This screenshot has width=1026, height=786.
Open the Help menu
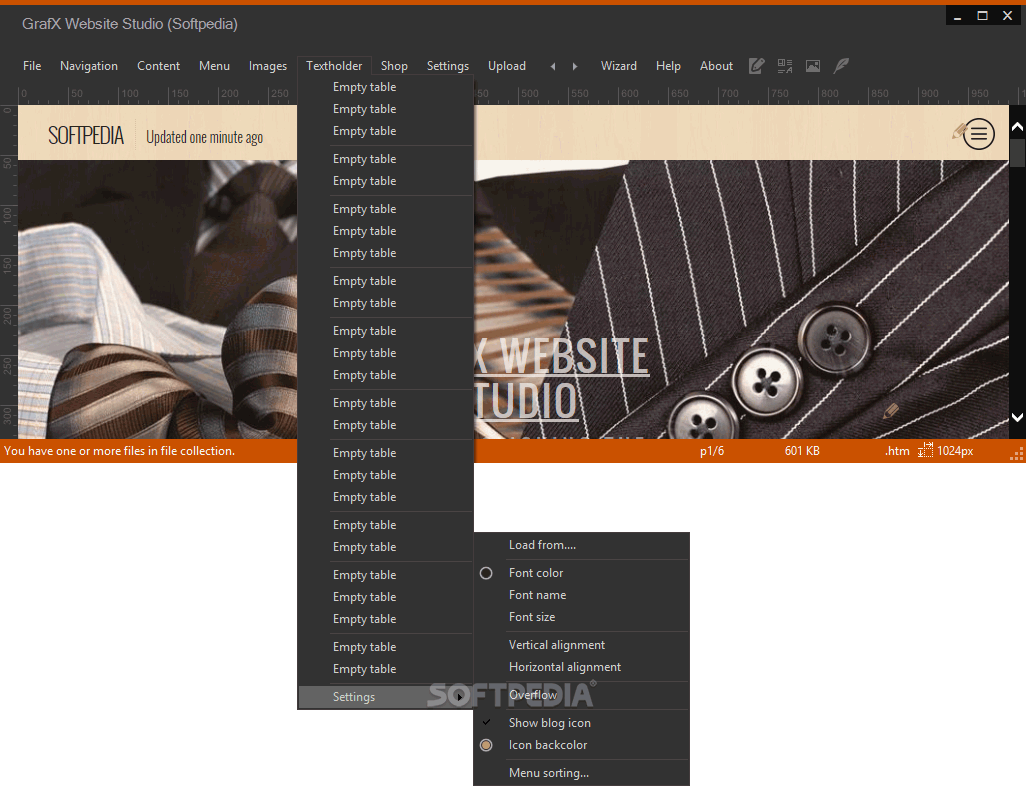tap(669, 66)
